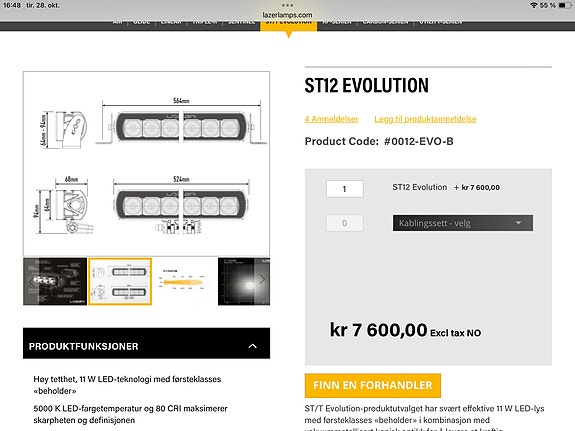This screenshot has width=575, height=431.
Task: Select the light pattern photo thumbnail
Action: (244, 281)
